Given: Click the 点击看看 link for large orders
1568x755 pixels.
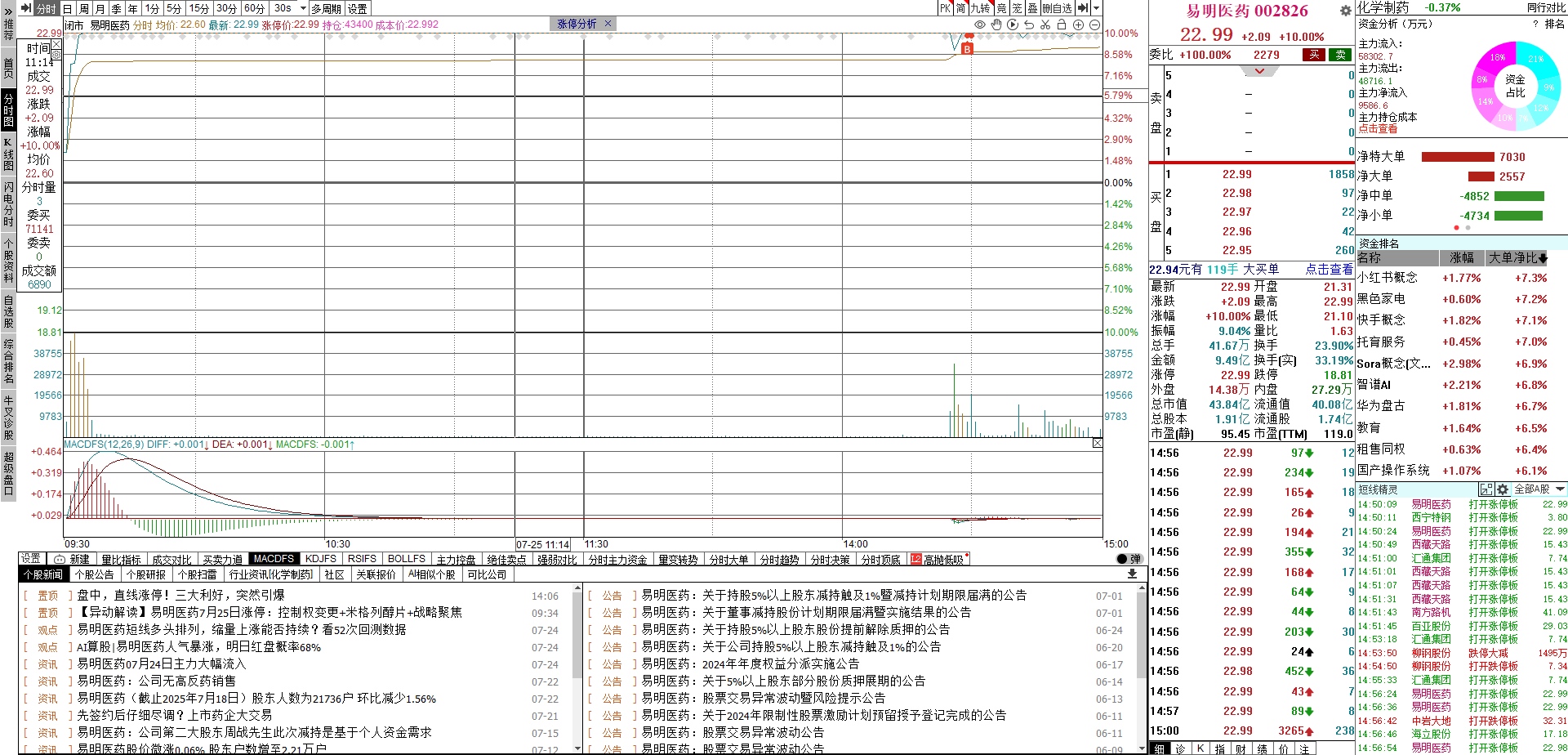Looking at the screenshot, I should (x=1329, y=269).
